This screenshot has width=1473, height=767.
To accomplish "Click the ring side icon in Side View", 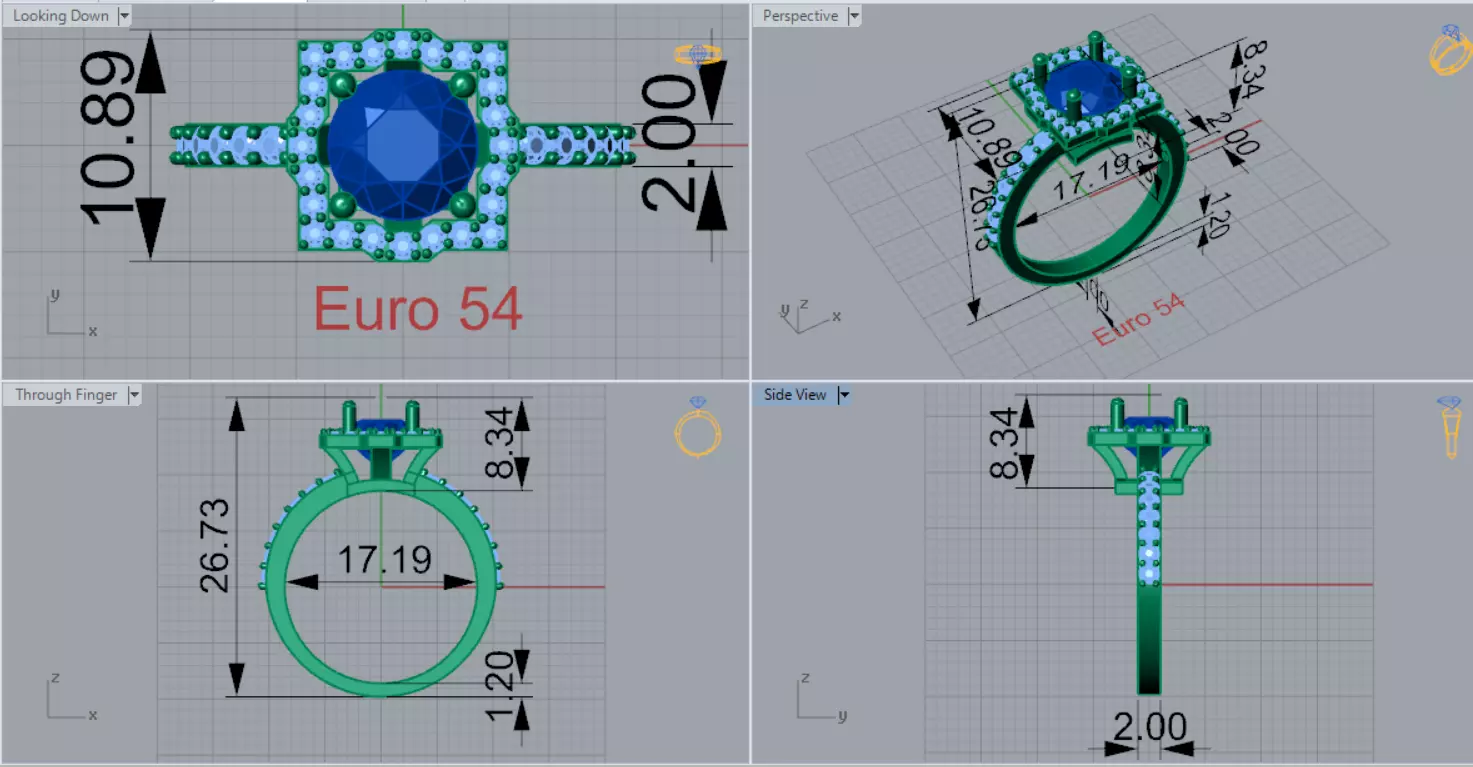I will pyautogui.click(x=1450, y=427).
